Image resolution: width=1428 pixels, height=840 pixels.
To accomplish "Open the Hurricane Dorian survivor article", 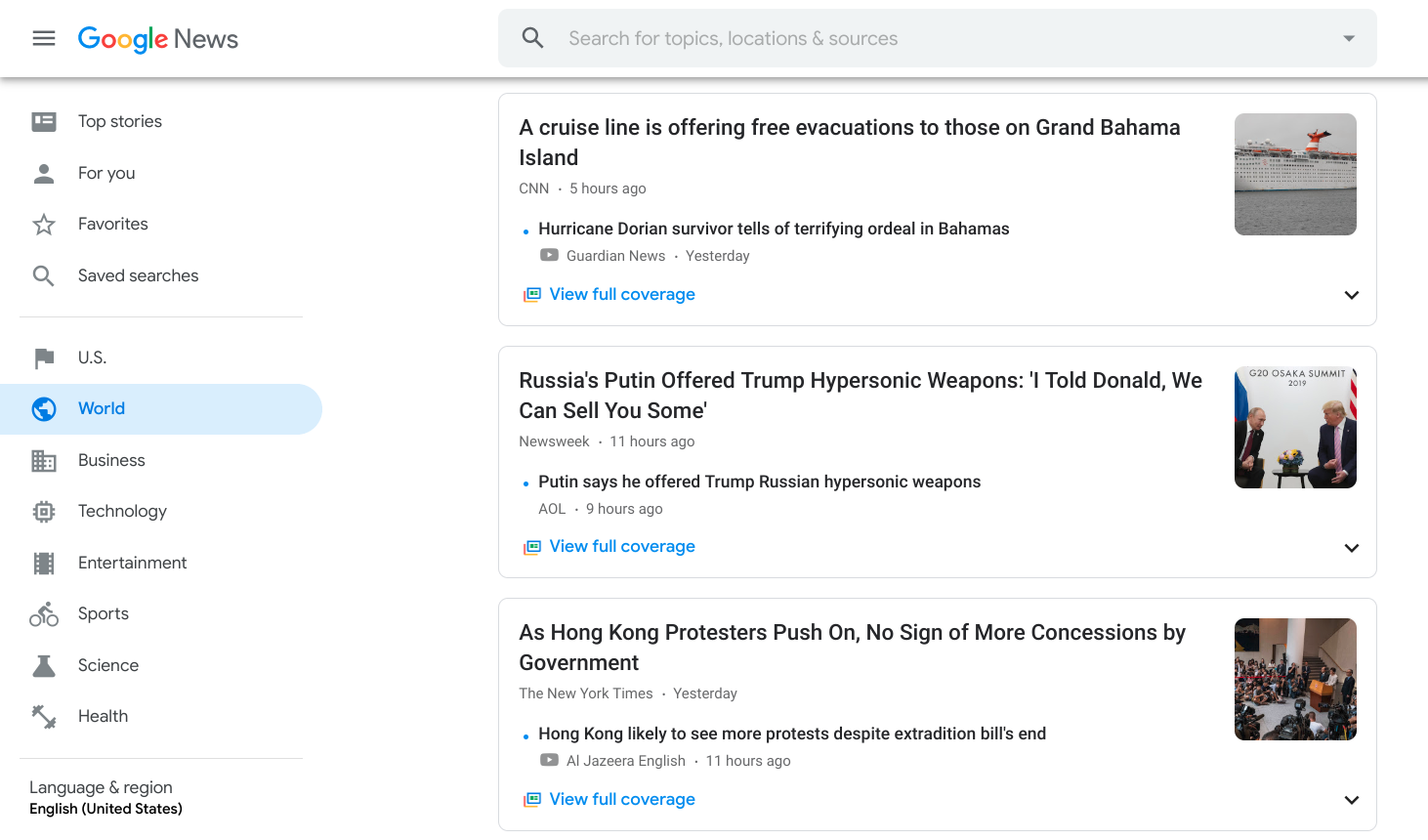I will point(774,229).
